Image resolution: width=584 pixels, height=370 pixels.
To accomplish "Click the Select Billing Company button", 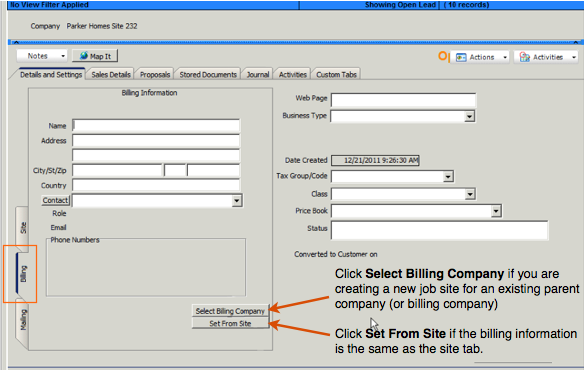I will [230, 311].
